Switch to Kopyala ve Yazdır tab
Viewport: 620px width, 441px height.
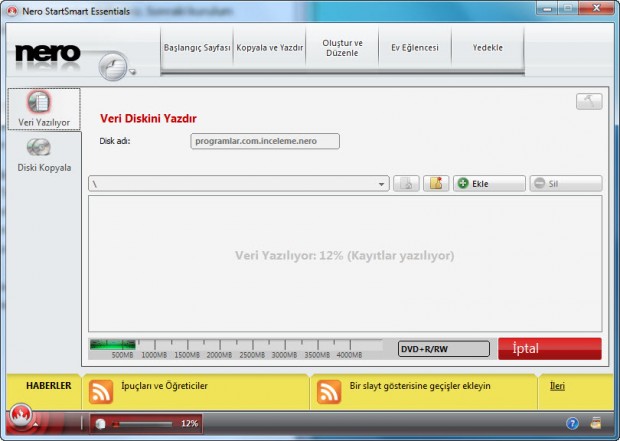pos(270,48)
